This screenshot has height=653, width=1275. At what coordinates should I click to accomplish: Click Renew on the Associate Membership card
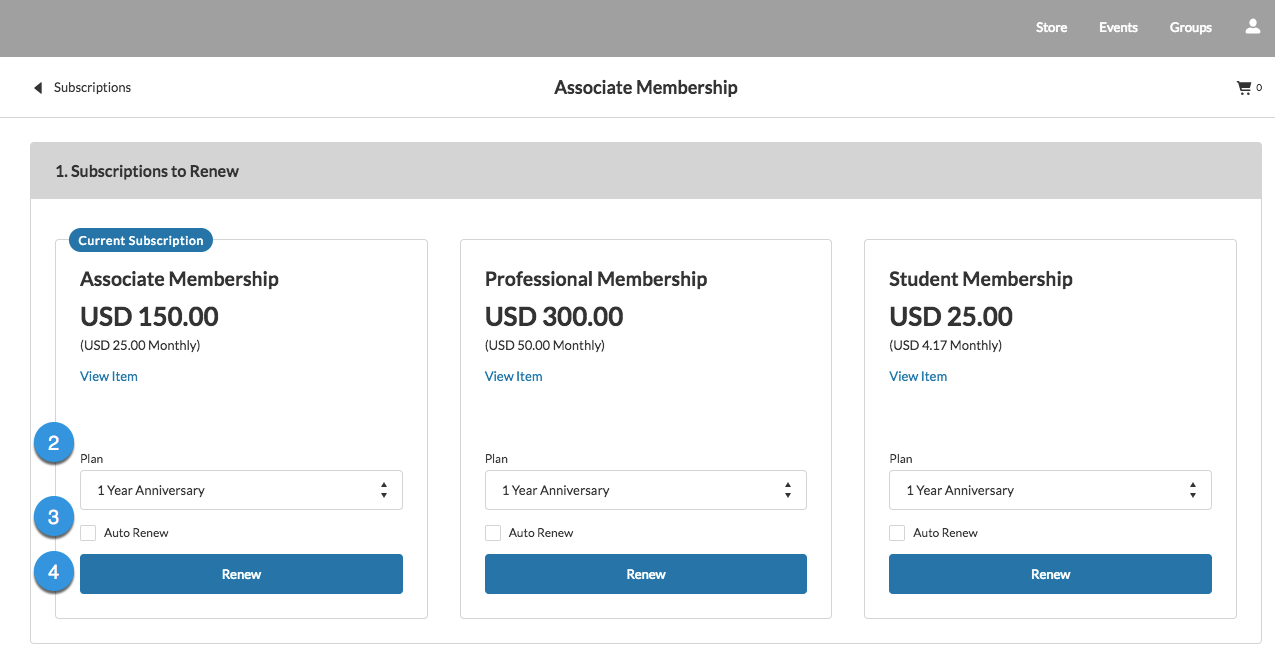coord(241,574)
